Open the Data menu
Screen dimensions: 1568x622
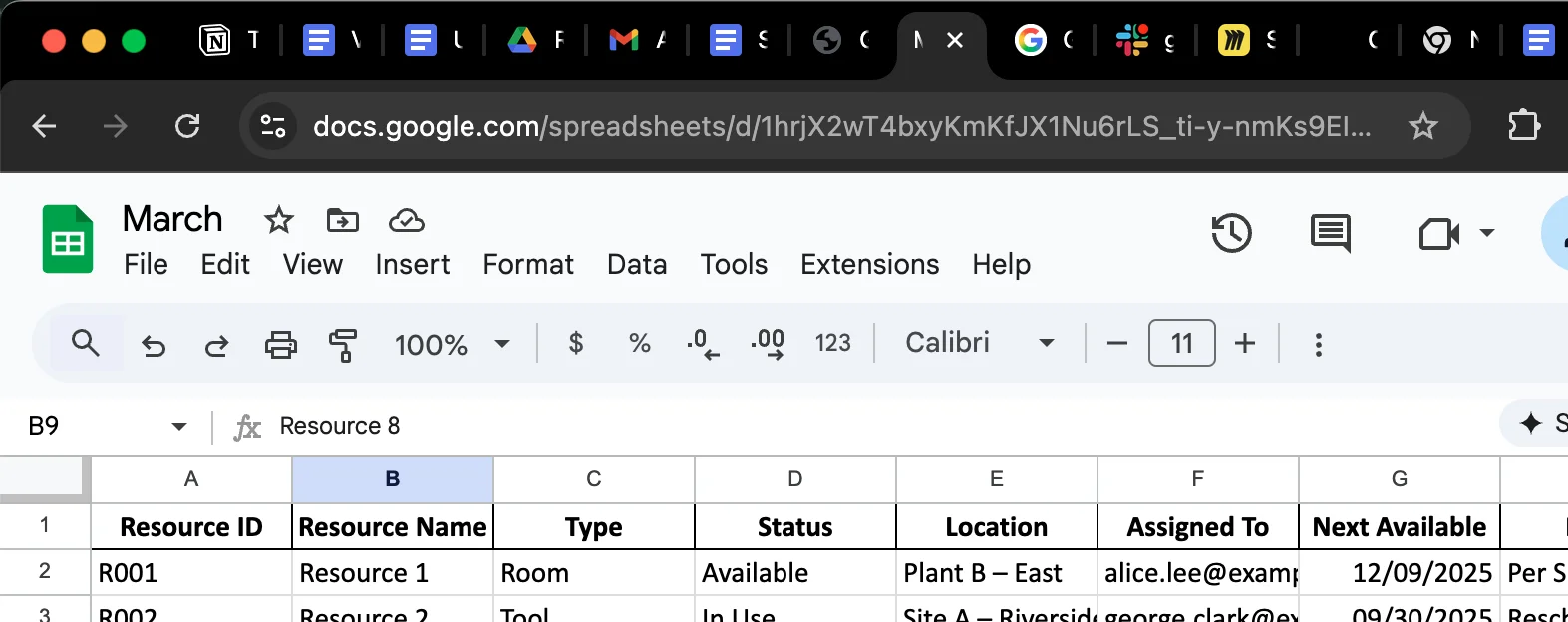637,265
